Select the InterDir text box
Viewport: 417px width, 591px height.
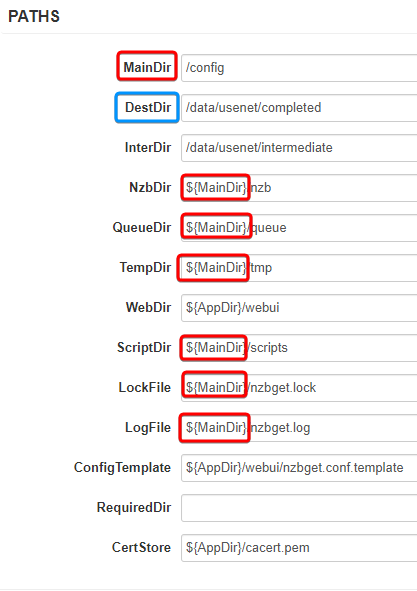(299, 148)
